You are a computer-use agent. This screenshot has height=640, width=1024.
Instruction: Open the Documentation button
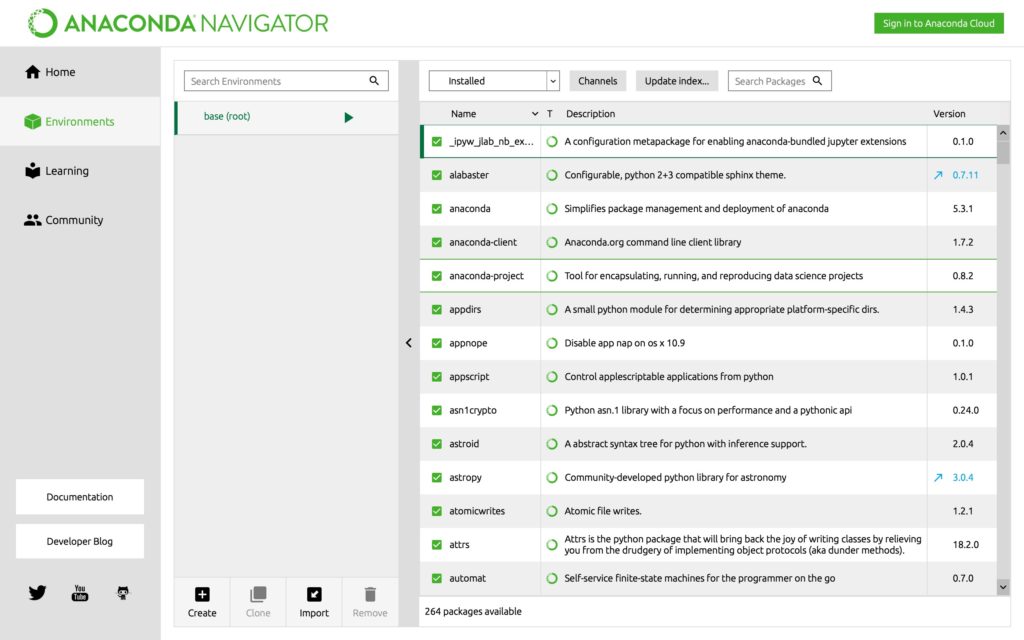point(80,497)
